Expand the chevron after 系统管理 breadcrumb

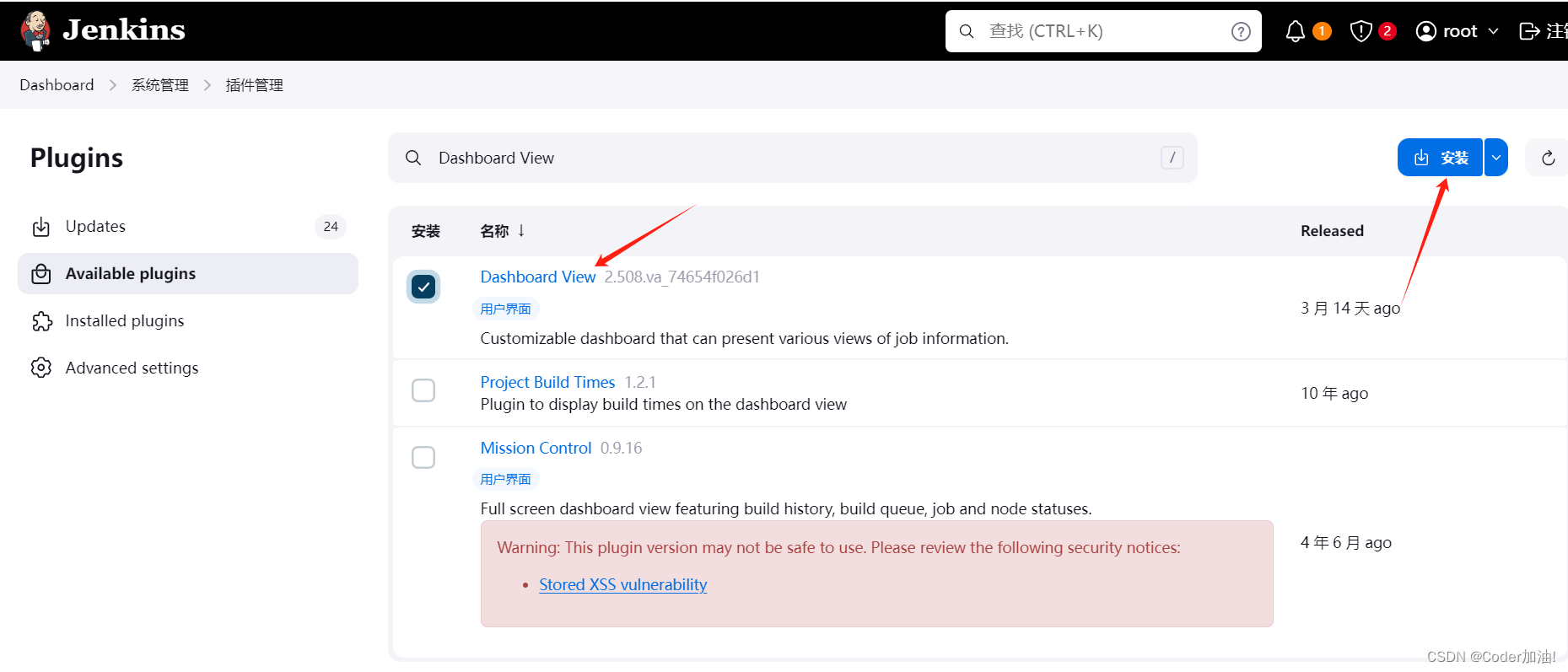207,85
